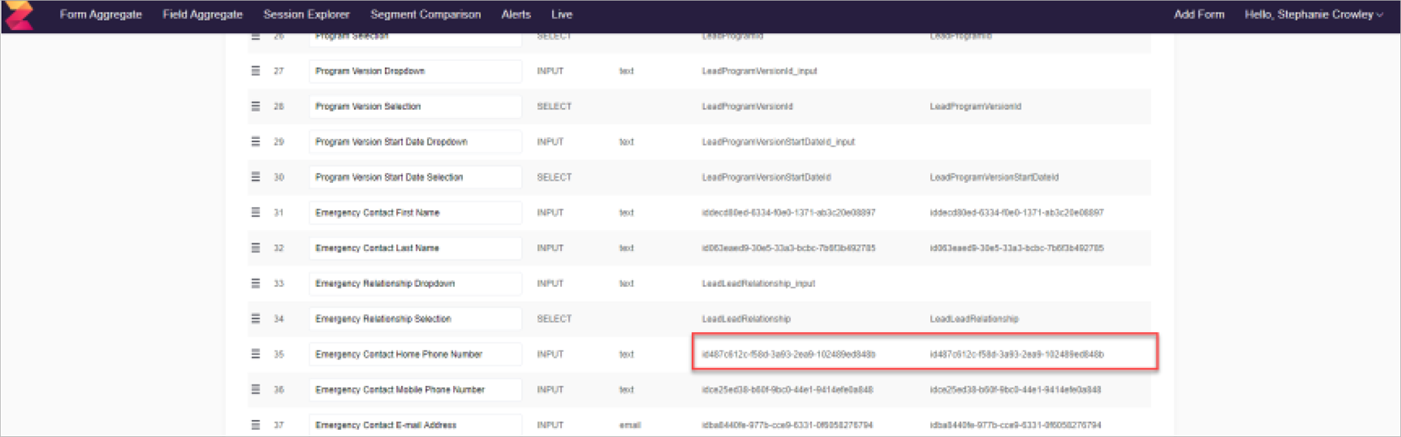Open the Alerts page
Screen dimensions: 1401x437
coord(516,15)
